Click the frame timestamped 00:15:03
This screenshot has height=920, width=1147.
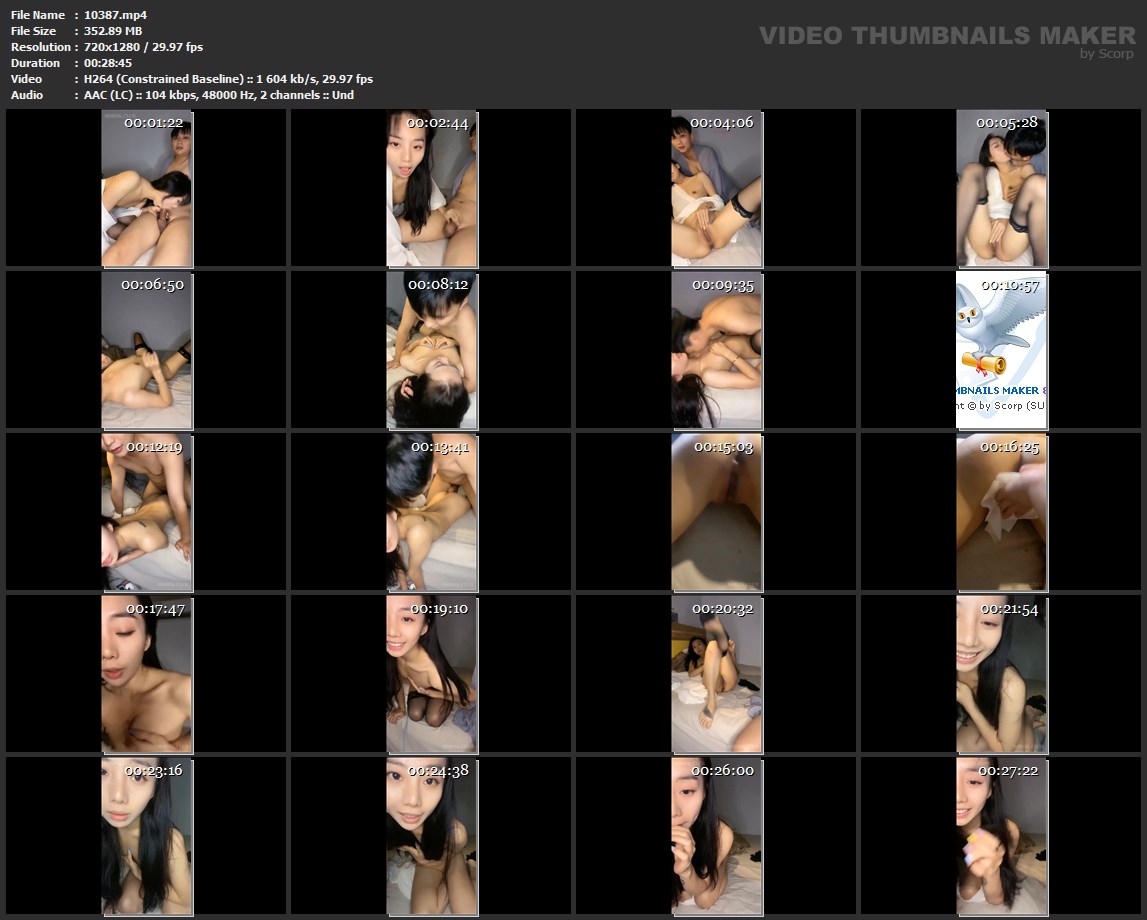(716, 512)
